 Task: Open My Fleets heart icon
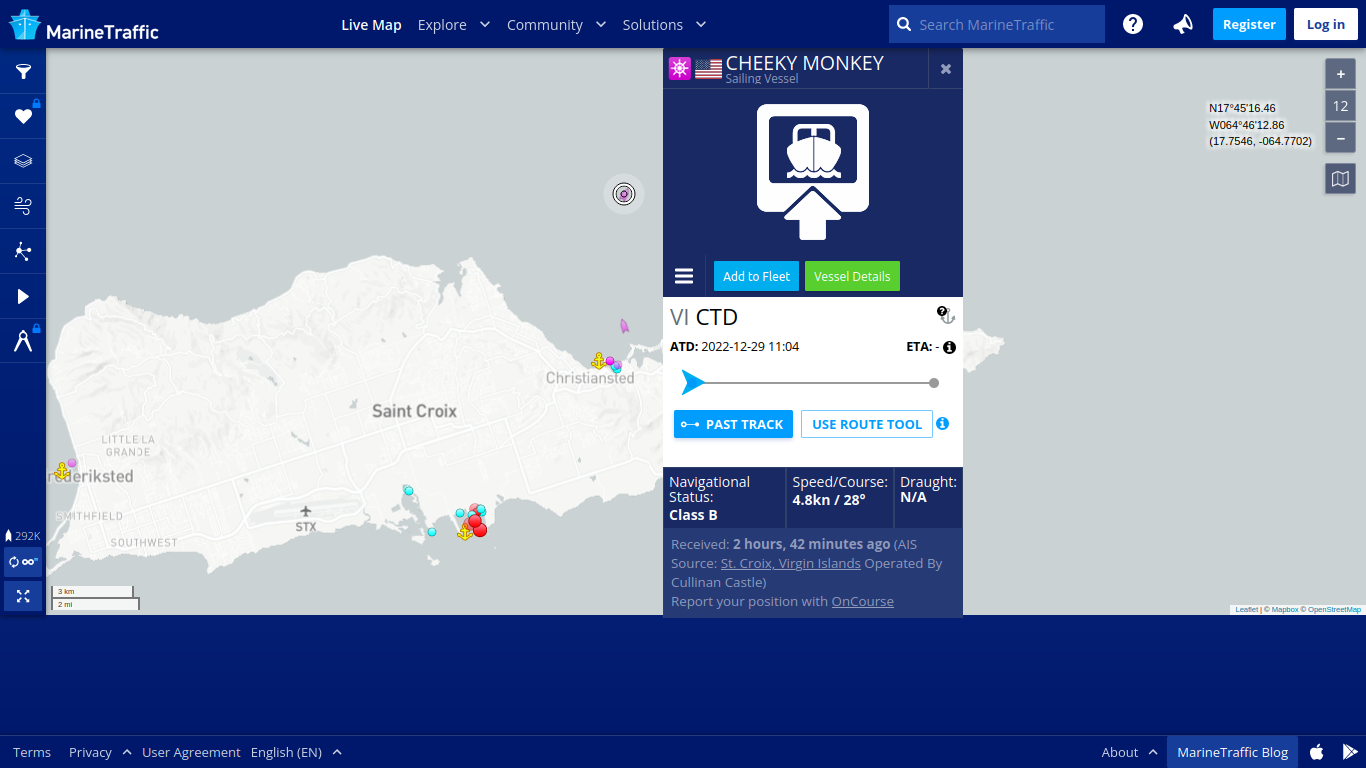pos(23,116)
